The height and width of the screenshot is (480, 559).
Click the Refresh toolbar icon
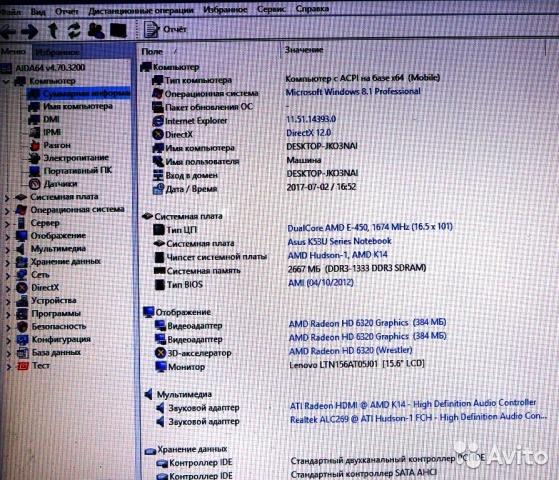coord(74,31)
